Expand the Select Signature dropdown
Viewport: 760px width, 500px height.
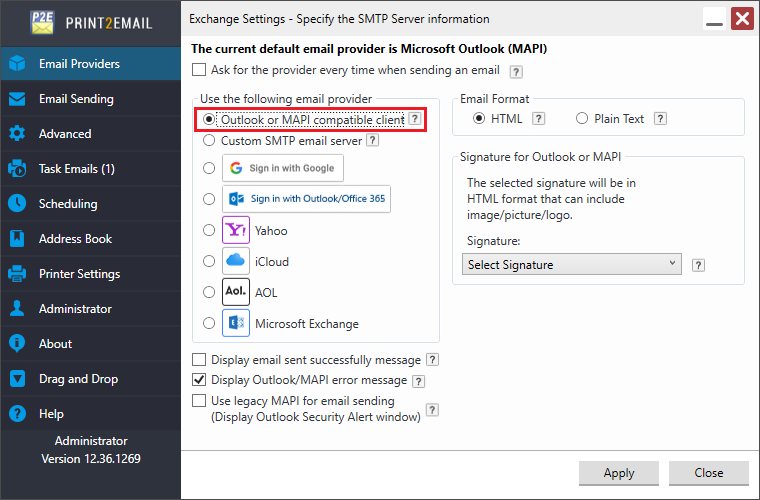[572, 265]
